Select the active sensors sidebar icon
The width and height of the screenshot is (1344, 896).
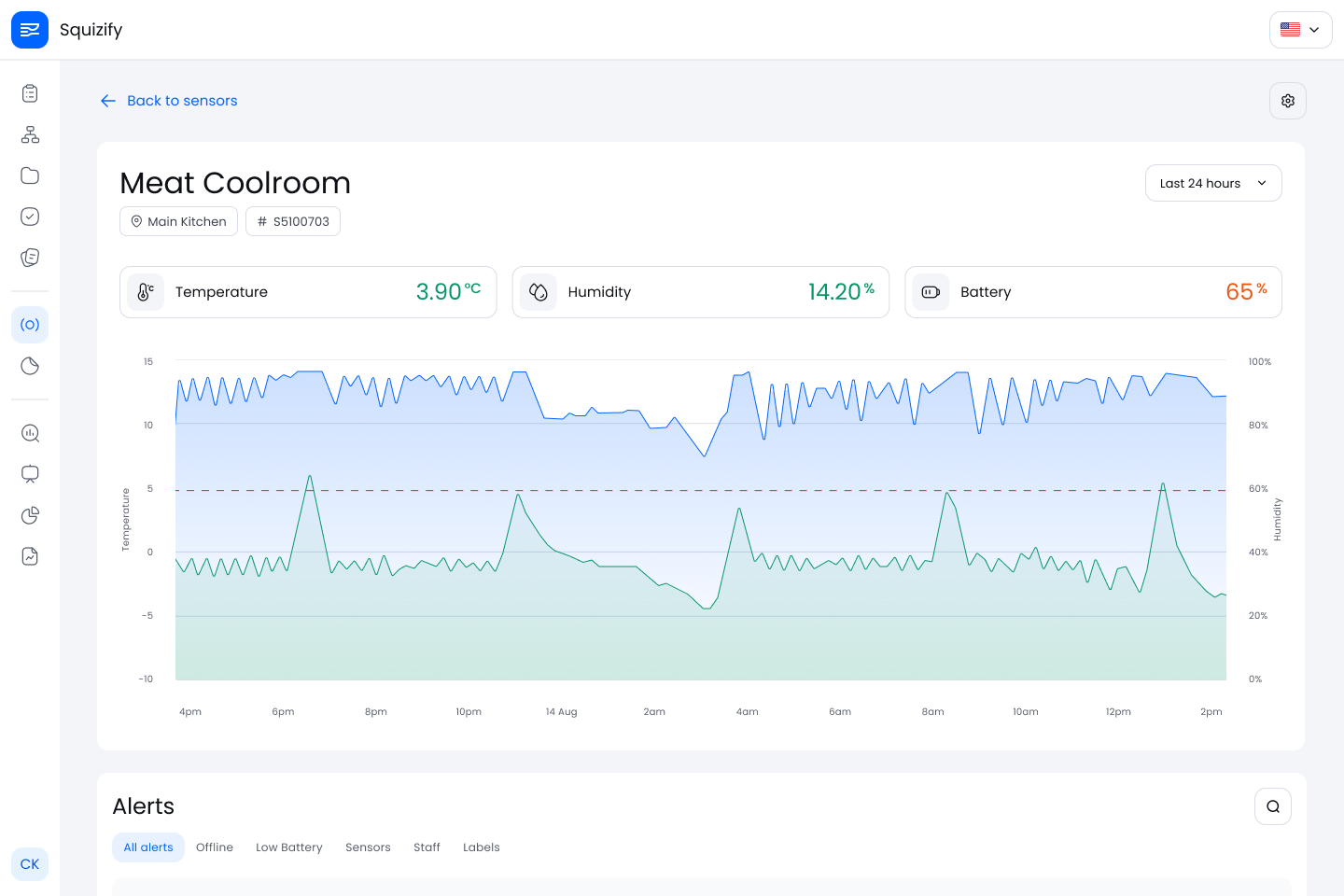[30, 325]
